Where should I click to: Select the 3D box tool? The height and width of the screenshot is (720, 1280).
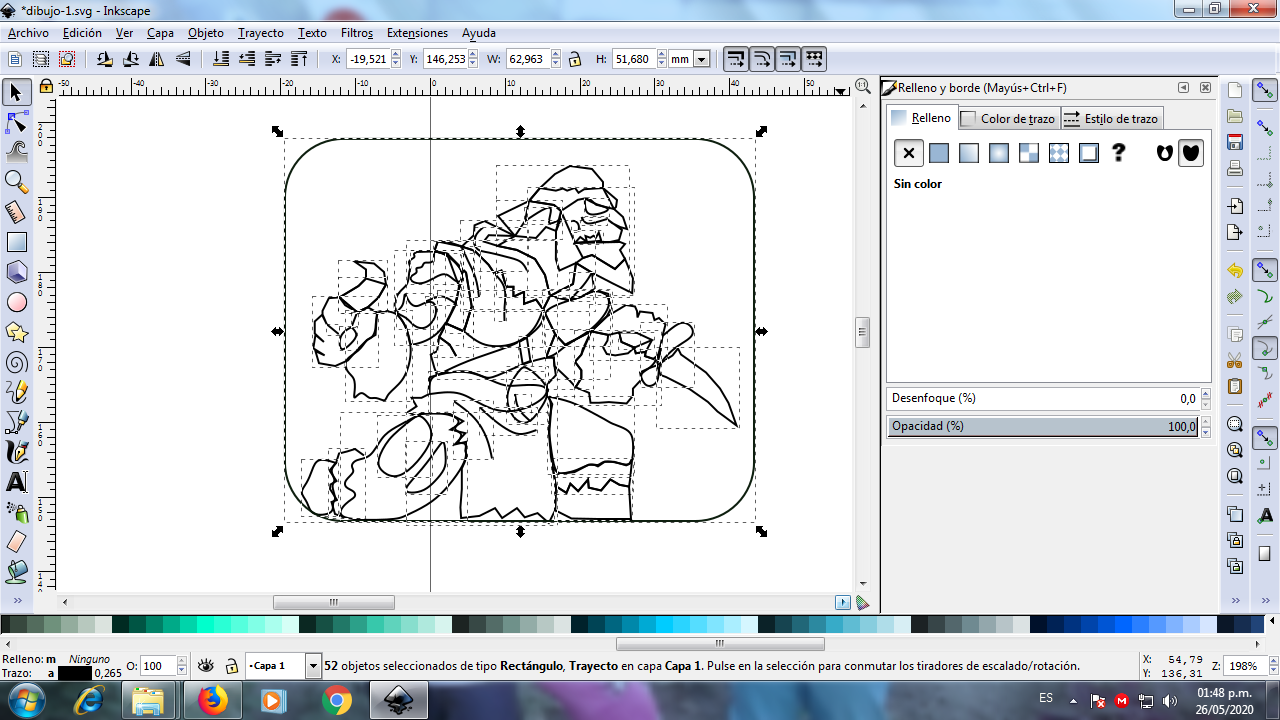(16, 272)
